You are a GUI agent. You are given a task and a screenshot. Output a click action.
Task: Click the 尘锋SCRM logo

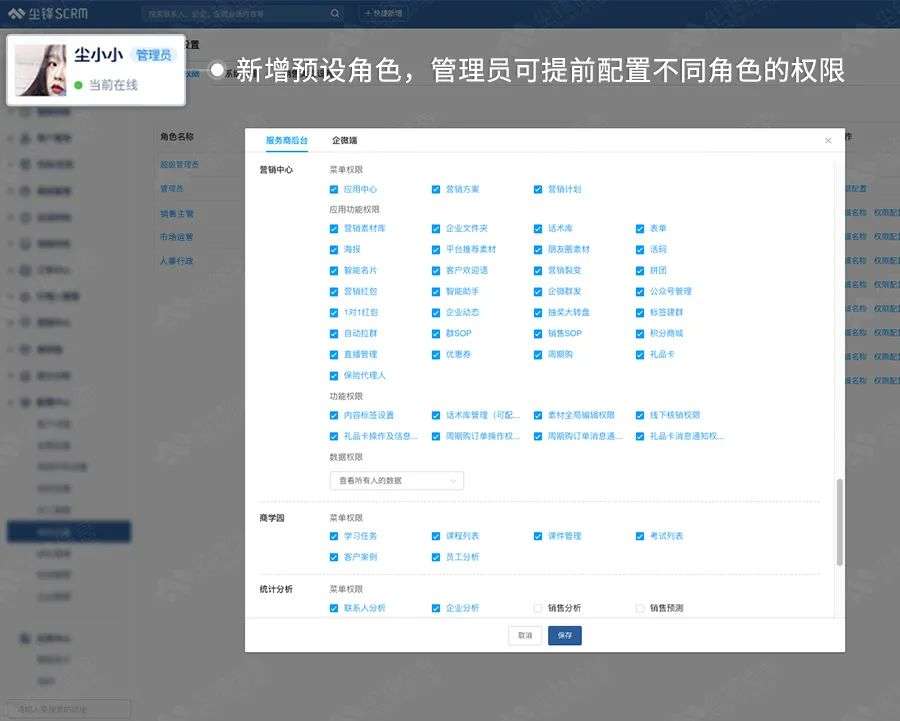coord(48,13)
